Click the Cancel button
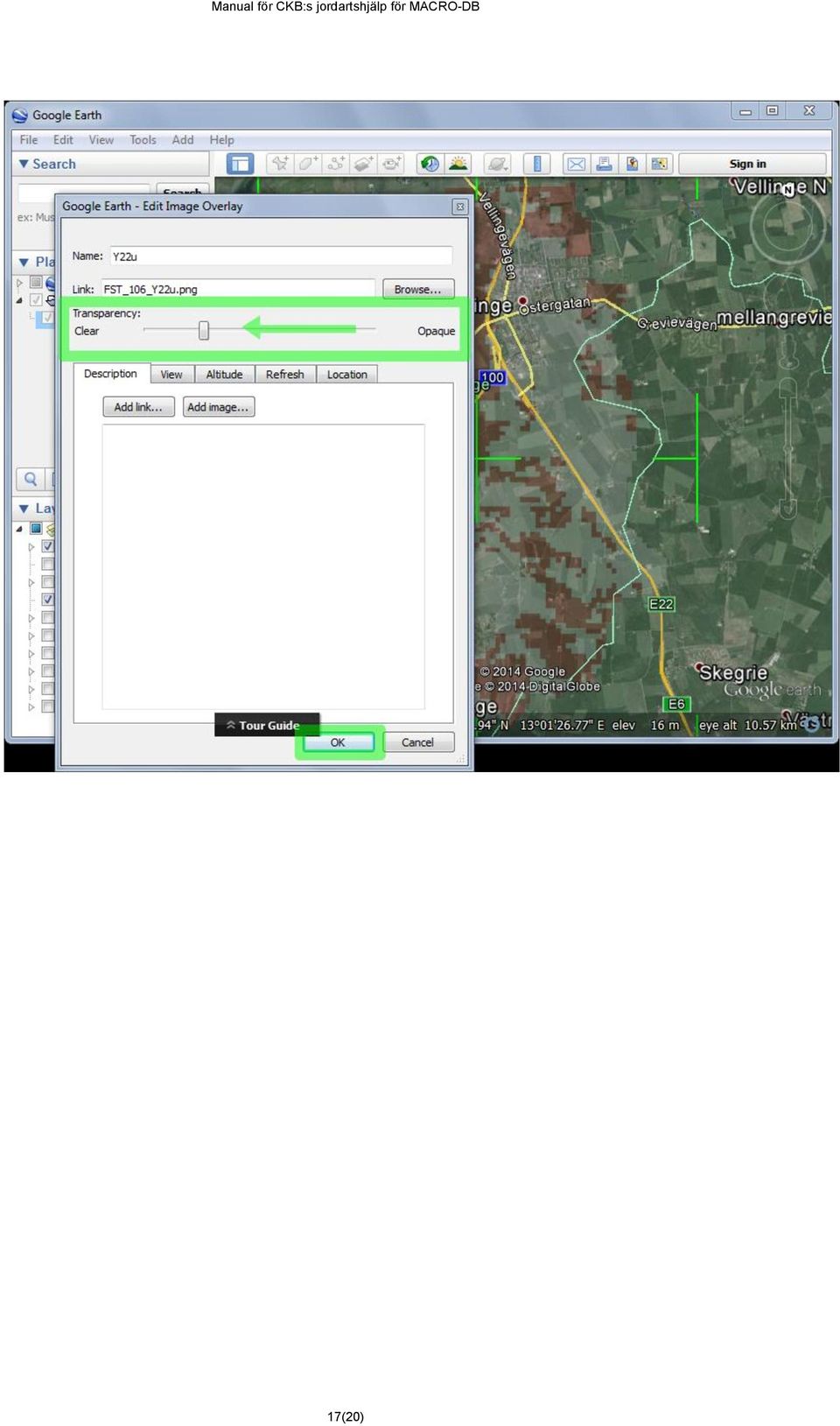This screenshot has width=840, height=1426. tap(417, 742)
